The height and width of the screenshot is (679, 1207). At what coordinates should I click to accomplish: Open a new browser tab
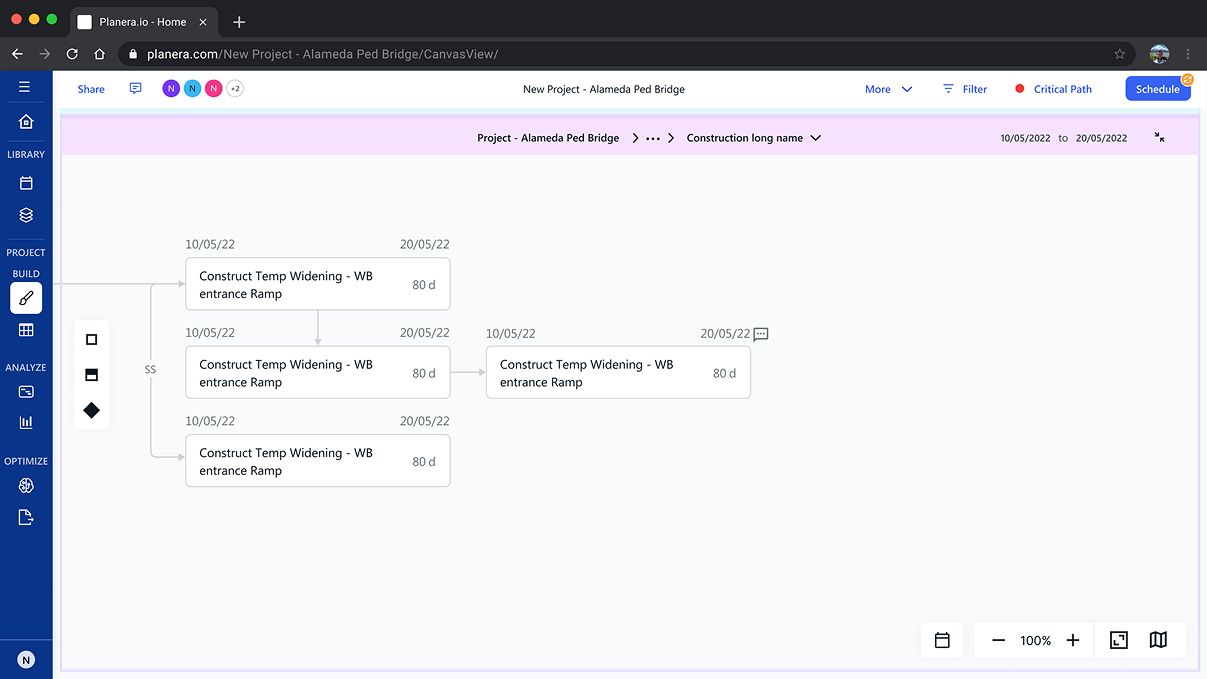click(x=239, y=22)
